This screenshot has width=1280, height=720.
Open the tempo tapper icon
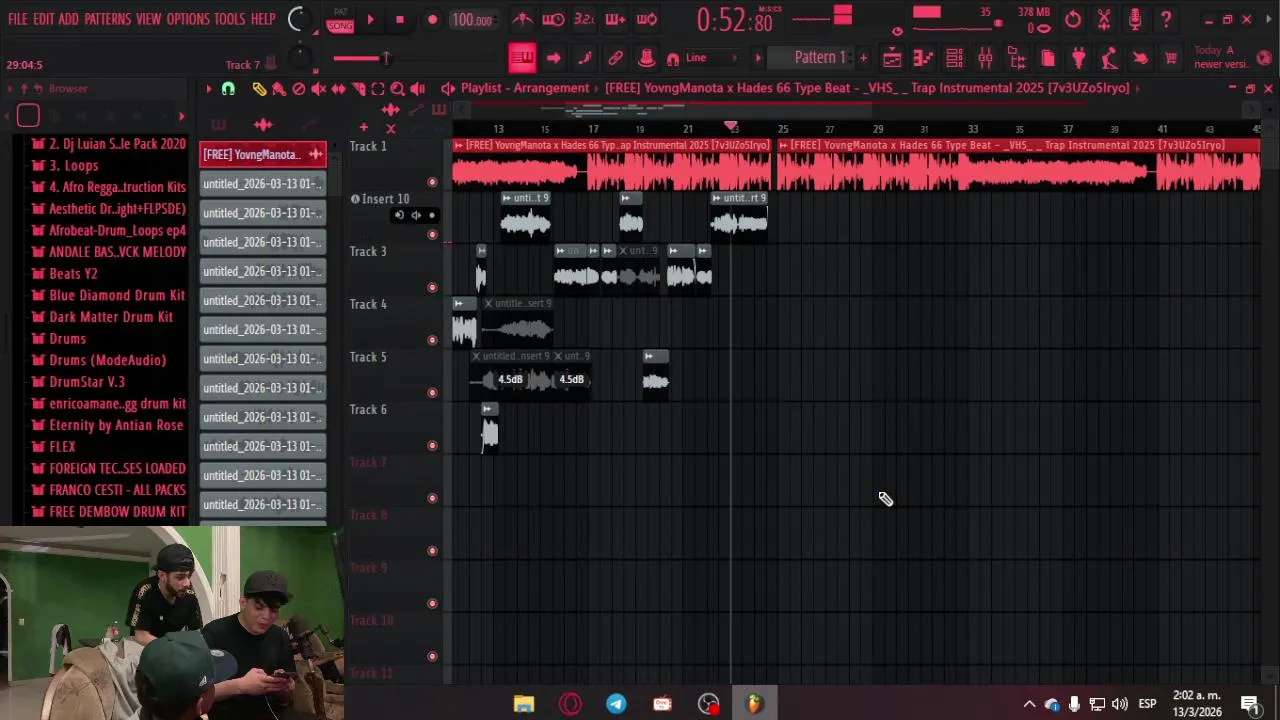(1110, 58)
